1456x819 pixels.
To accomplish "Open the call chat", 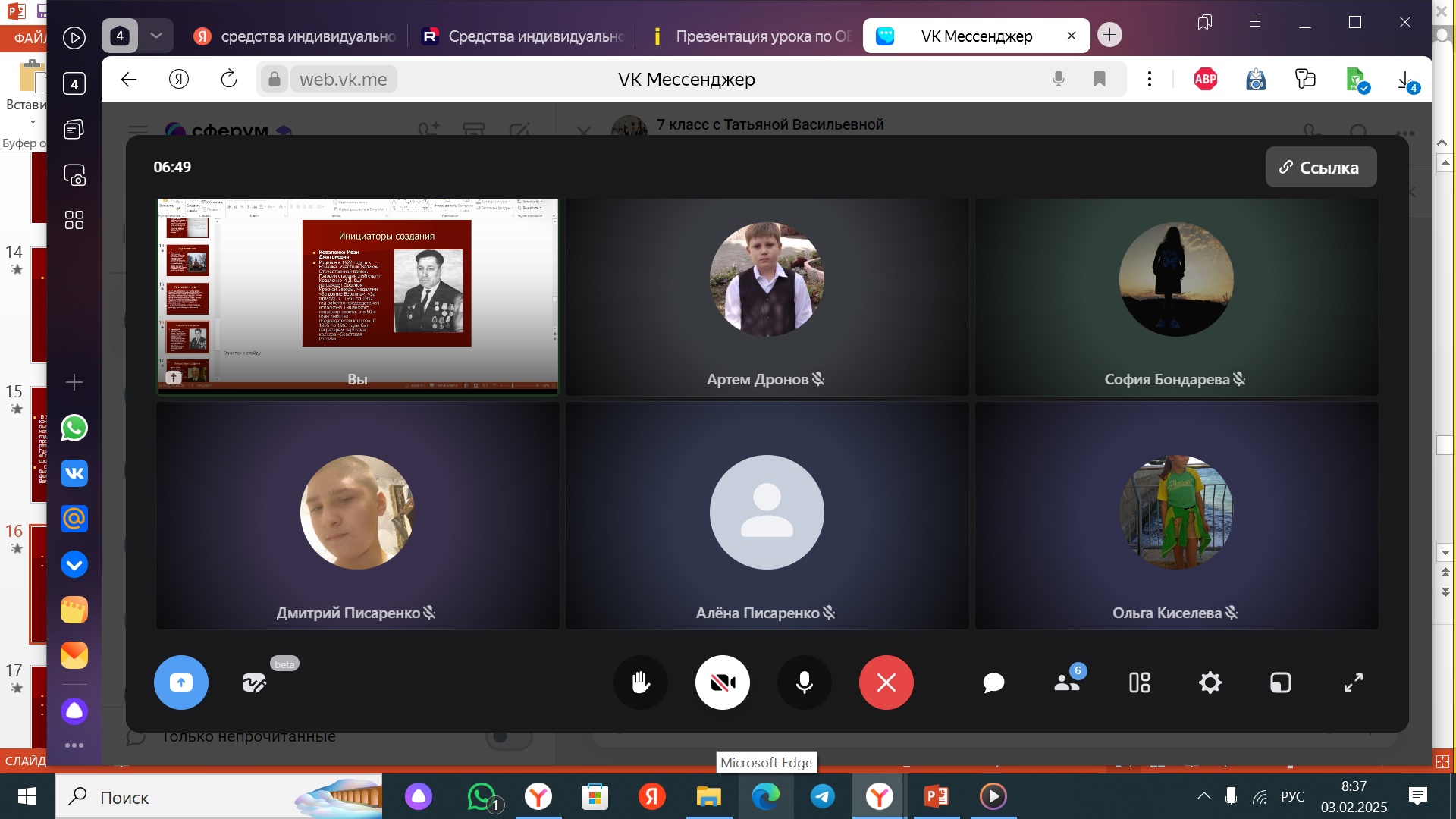I will [x=993, y=683].
